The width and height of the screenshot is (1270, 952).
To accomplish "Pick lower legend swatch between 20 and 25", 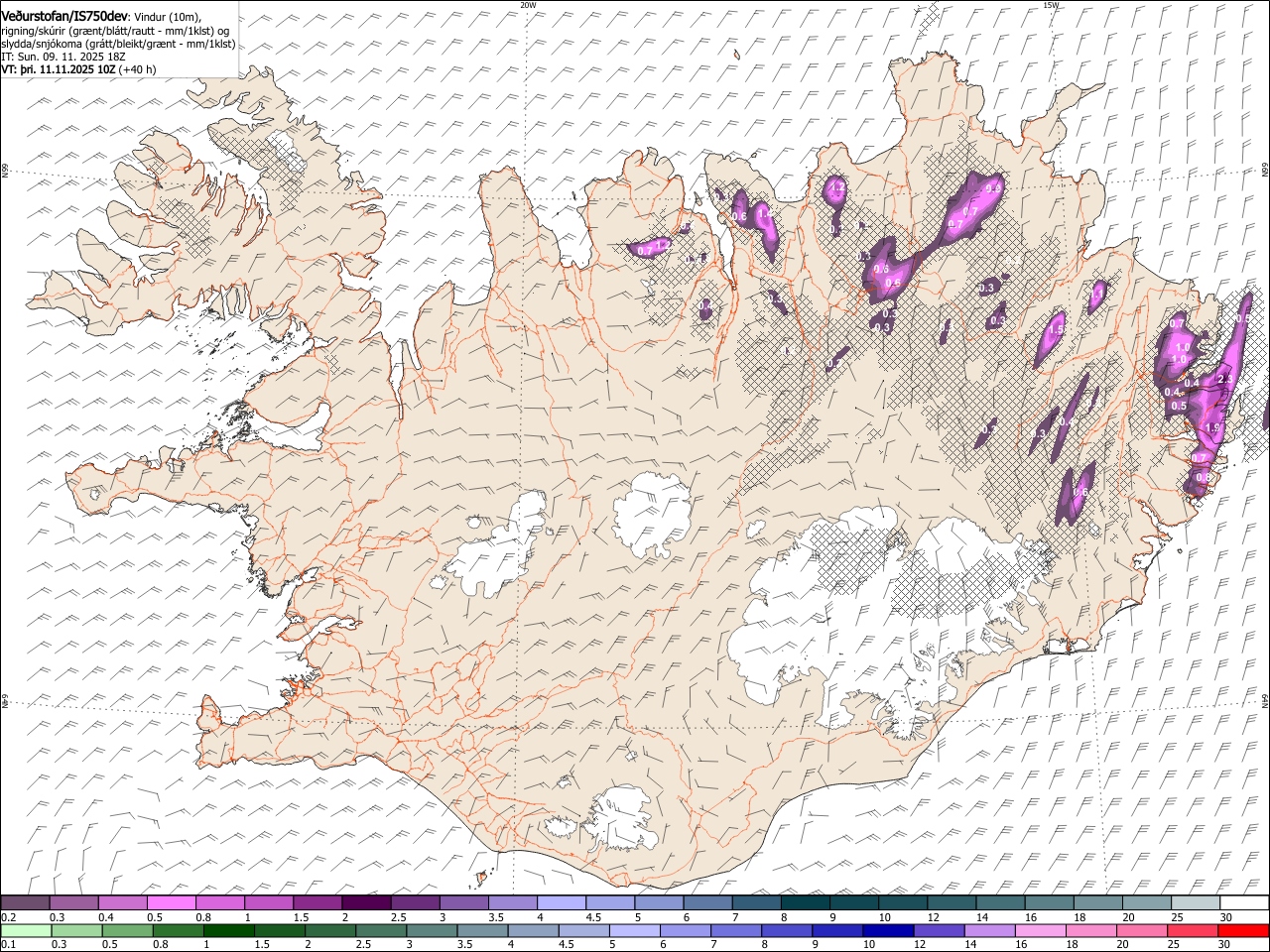I will click(x=1141, y=930).
